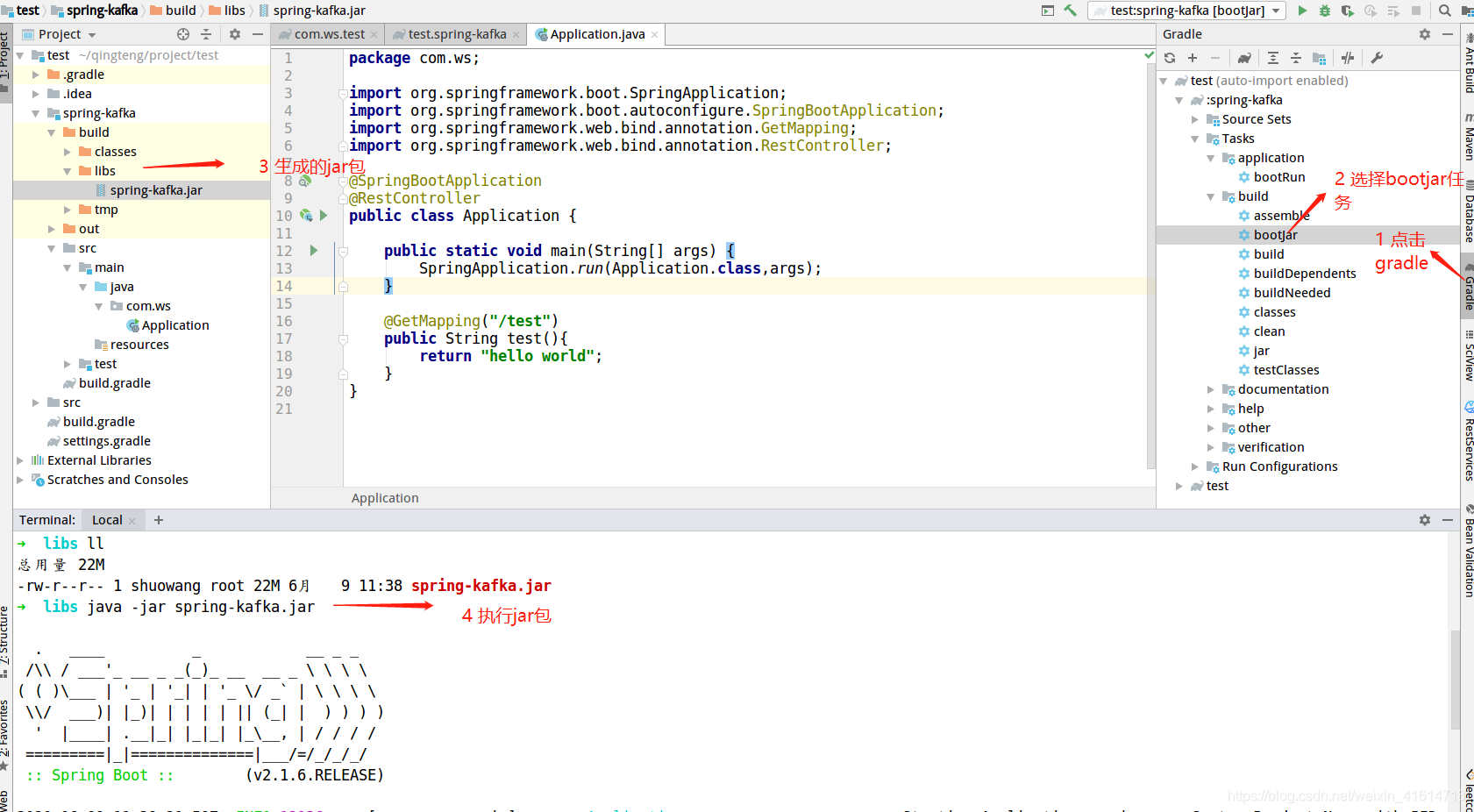Image resolution: width=1474 pixels, height=812 pixels.
Task: Open the Gradle panel gear options
Action: point(1425,34)
